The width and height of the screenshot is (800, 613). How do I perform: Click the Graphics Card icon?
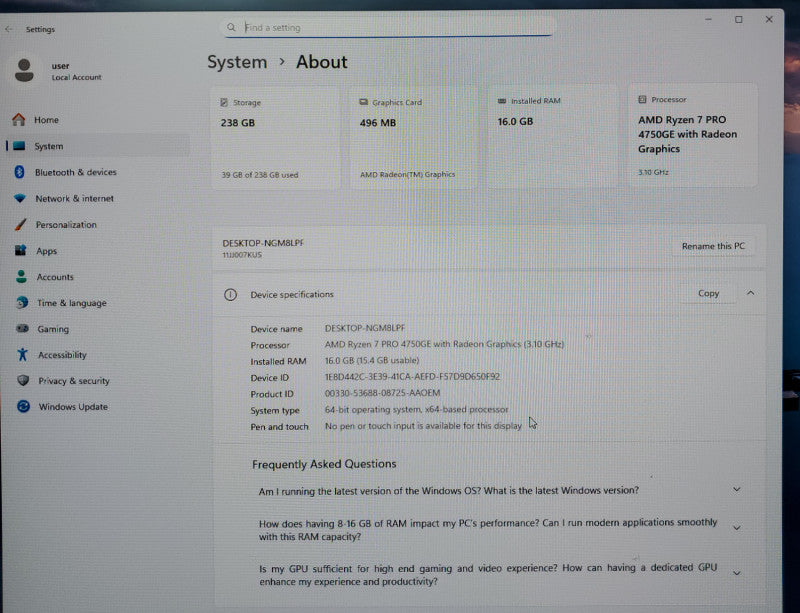[363, 102]
